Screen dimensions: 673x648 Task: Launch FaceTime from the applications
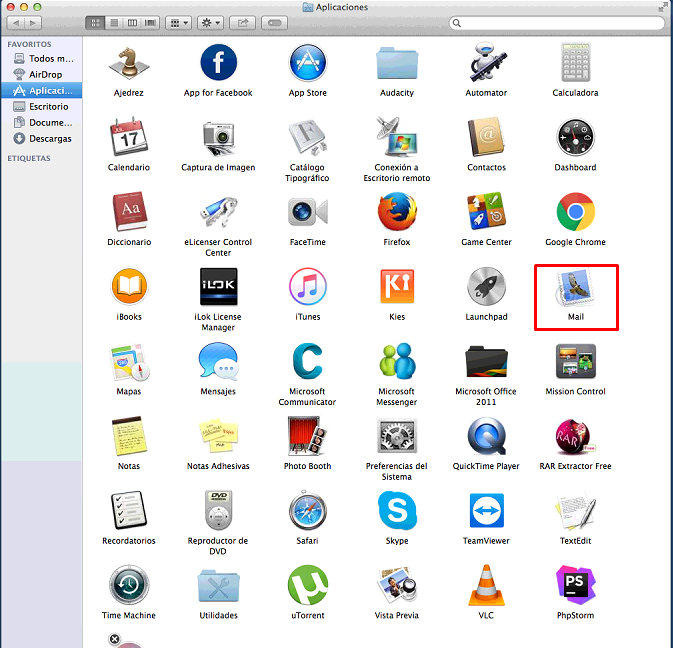[x=308, y=212]
